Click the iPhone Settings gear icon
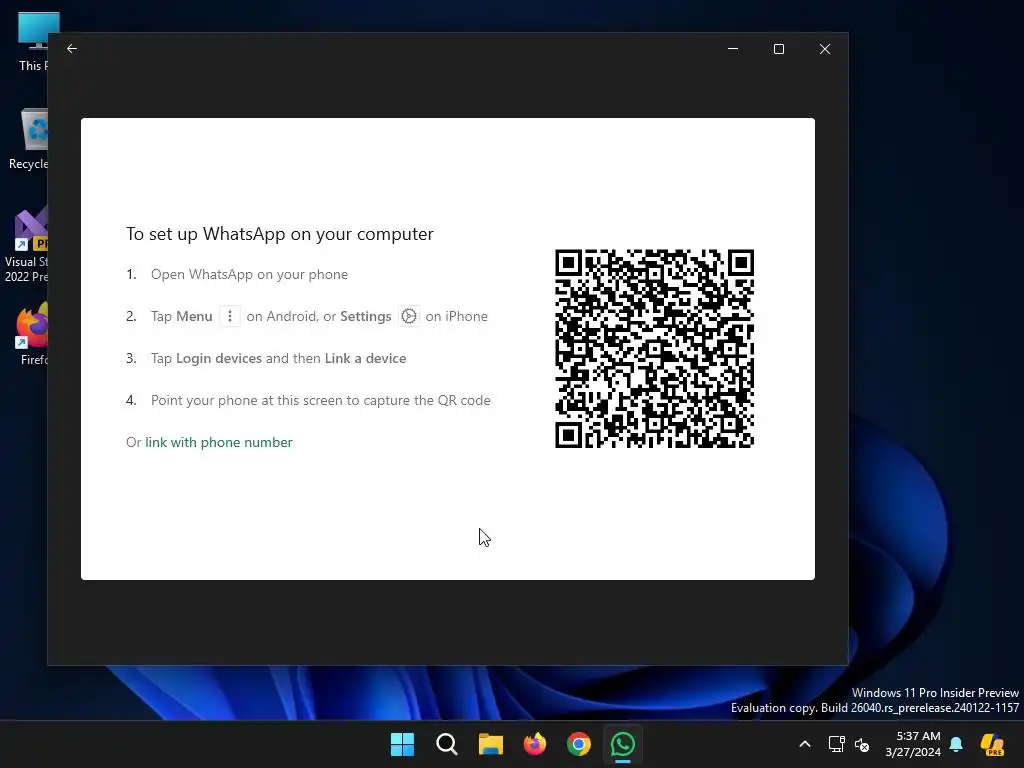 [409, 316]
